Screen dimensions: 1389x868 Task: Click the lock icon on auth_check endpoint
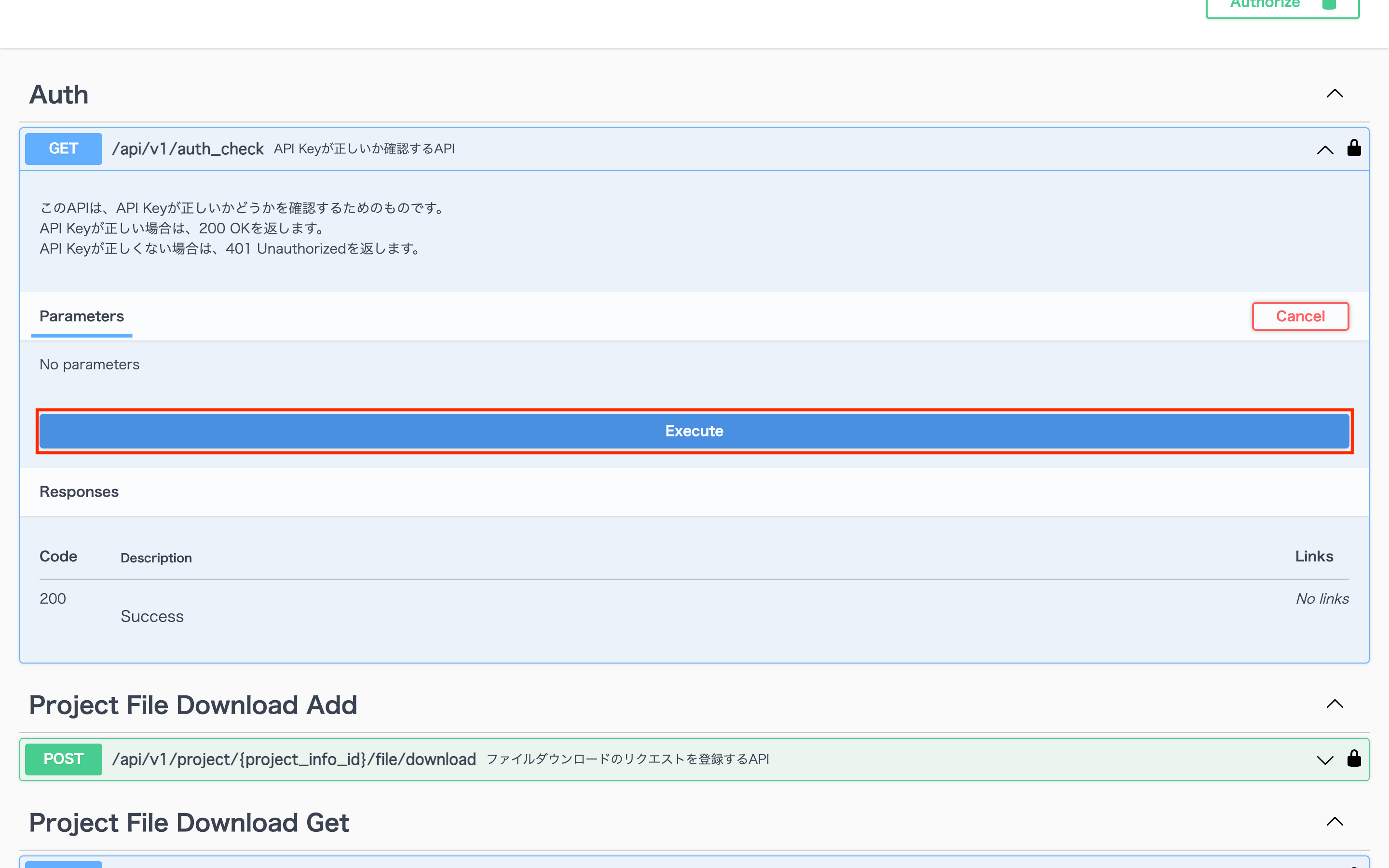tap(1354, 148)
